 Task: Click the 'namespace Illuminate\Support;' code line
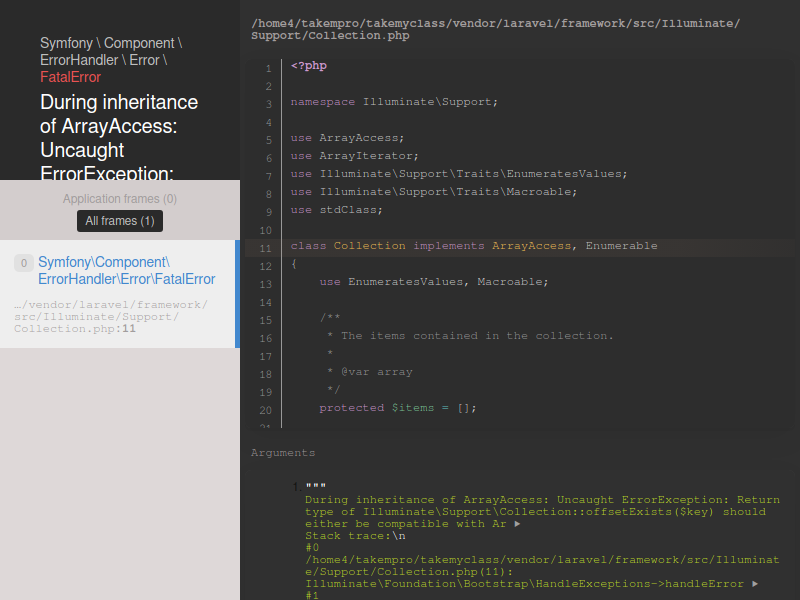tap(394, 102)
